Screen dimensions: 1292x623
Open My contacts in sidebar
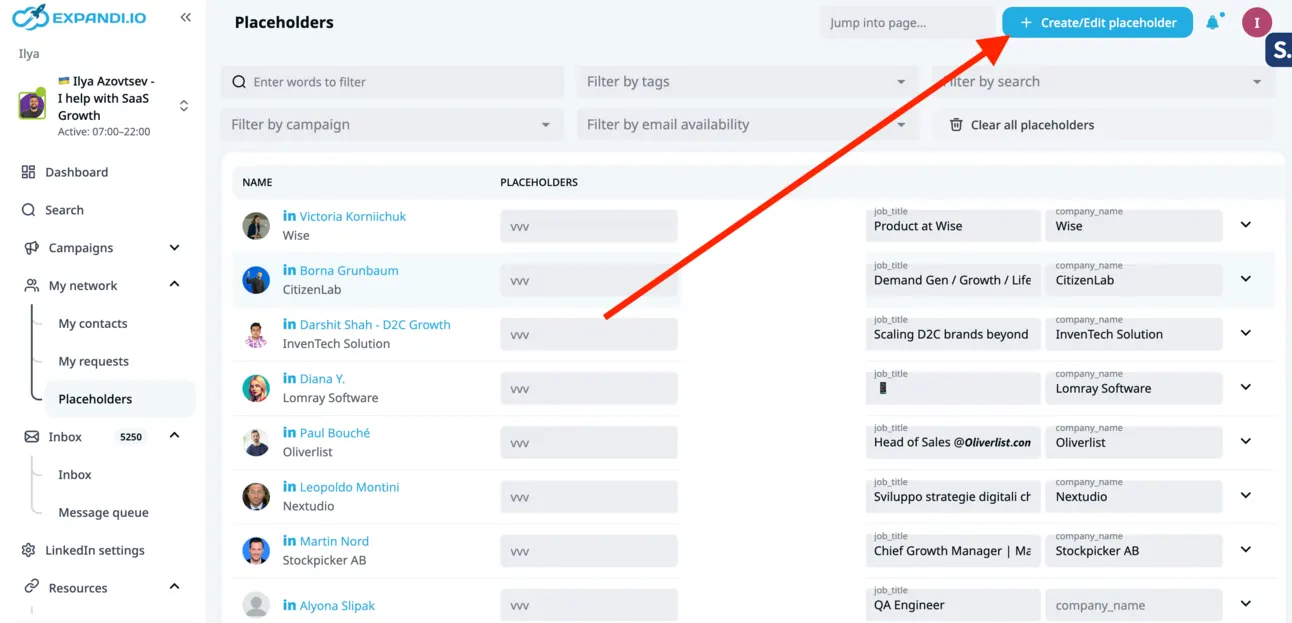(x=93, y=324)
